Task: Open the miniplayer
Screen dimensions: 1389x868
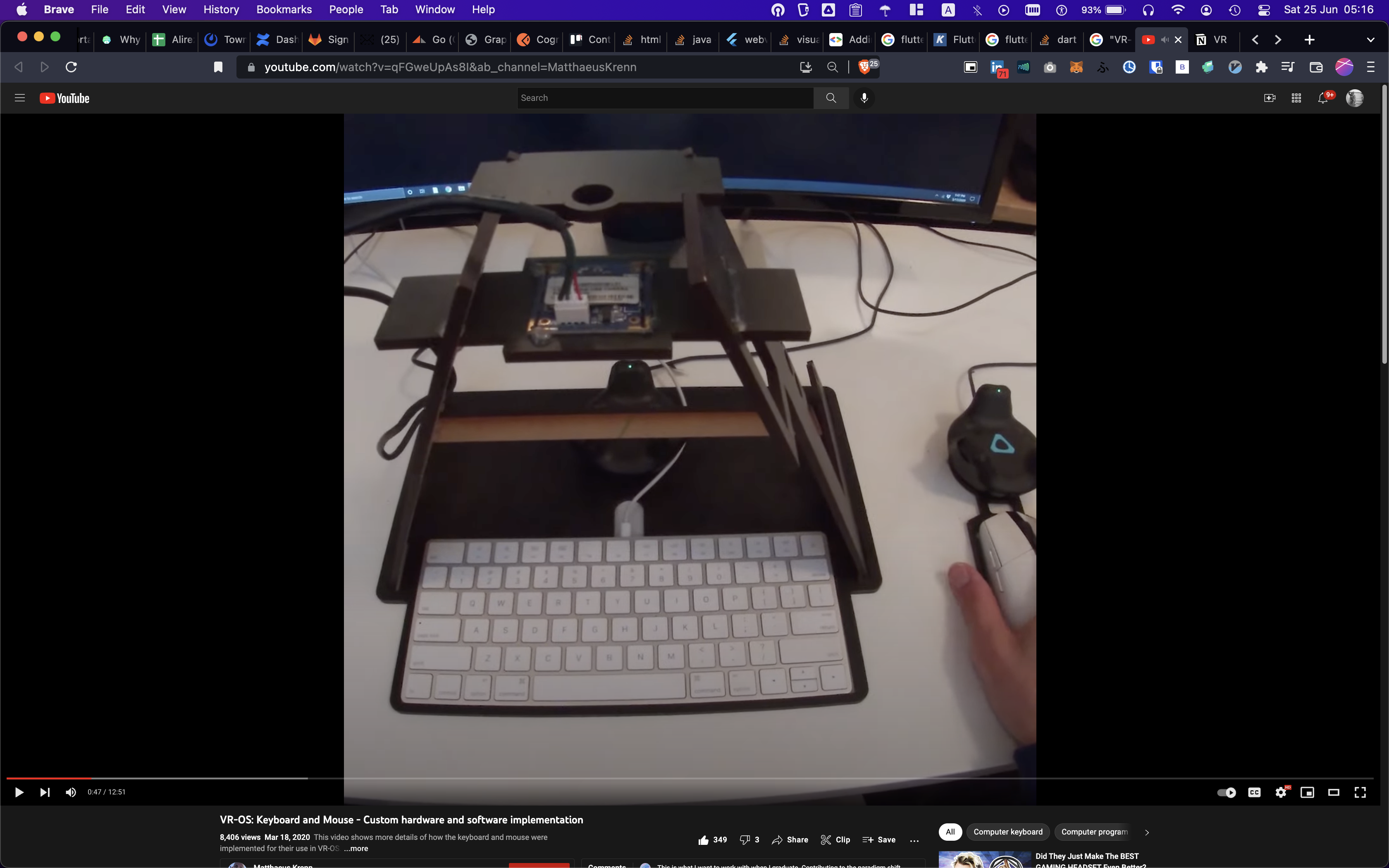Action: pyautogui.click(x=1307, y=792)
